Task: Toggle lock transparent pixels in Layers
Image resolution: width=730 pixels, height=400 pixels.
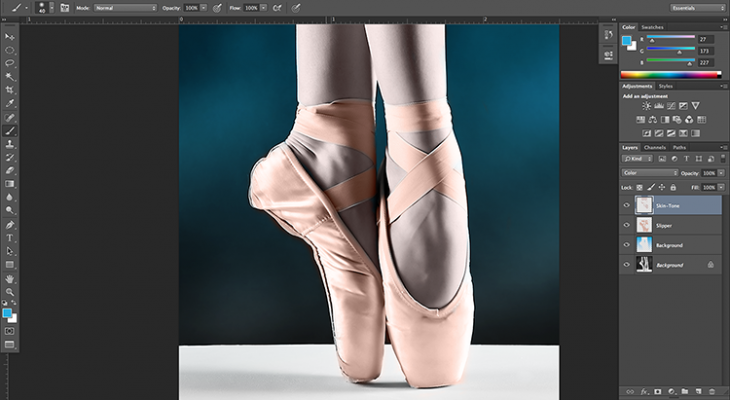Action: [640, 187]
